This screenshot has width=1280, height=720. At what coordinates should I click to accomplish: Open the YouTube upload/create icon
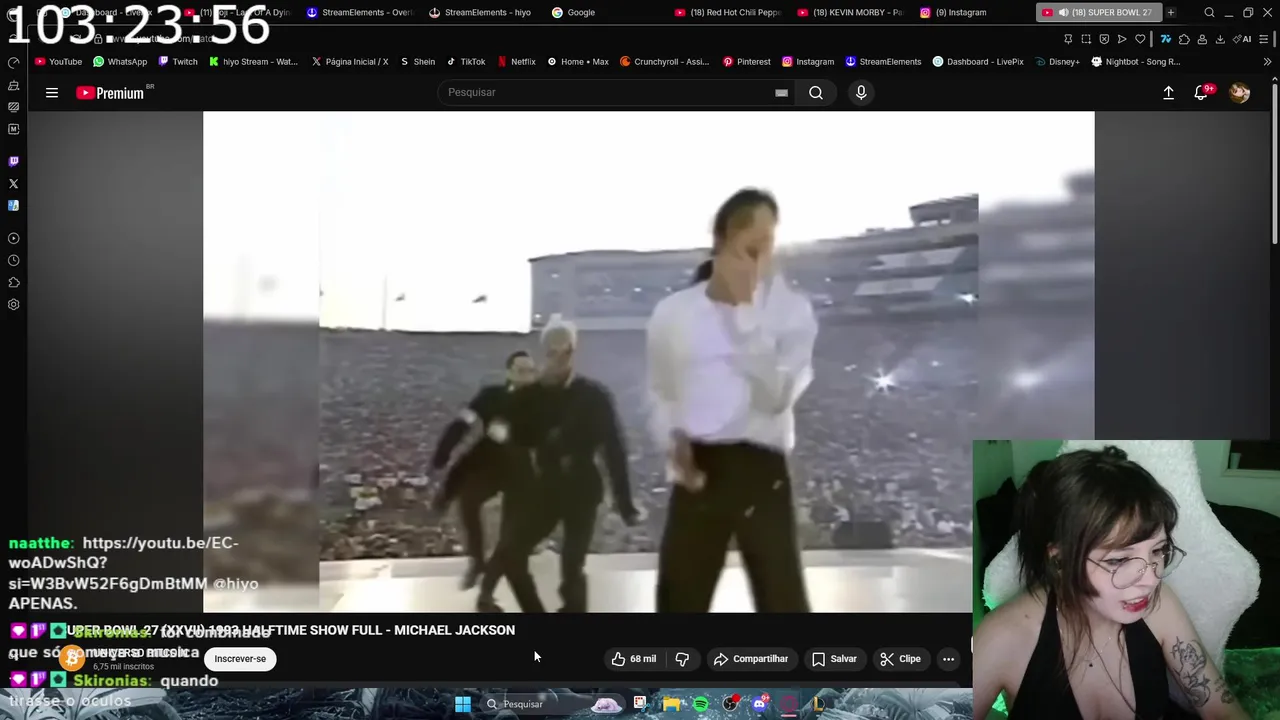coord(1168,93)
